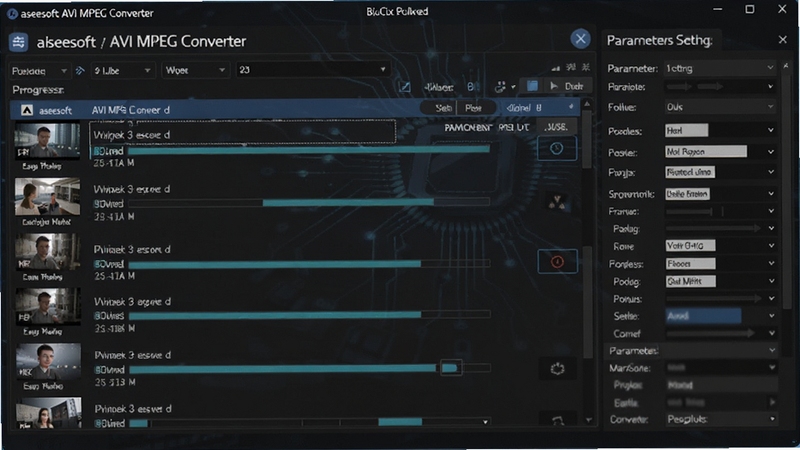Screen dimensions: 800x450
Task: Click the gear icon on fifth row
Action: [557, 368]
